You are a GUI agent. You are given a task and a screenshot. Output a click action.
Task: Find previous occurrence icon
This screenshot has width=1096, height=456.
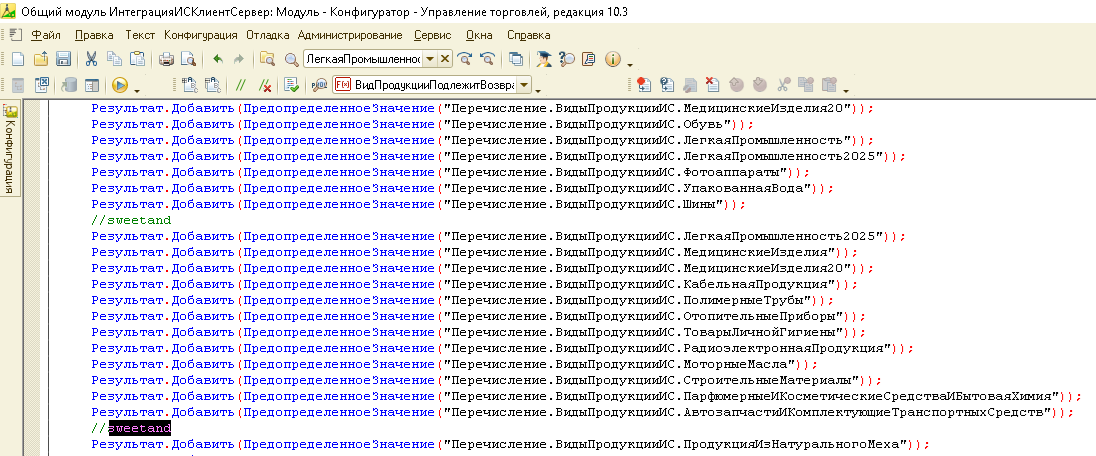(x=488, y=59)
